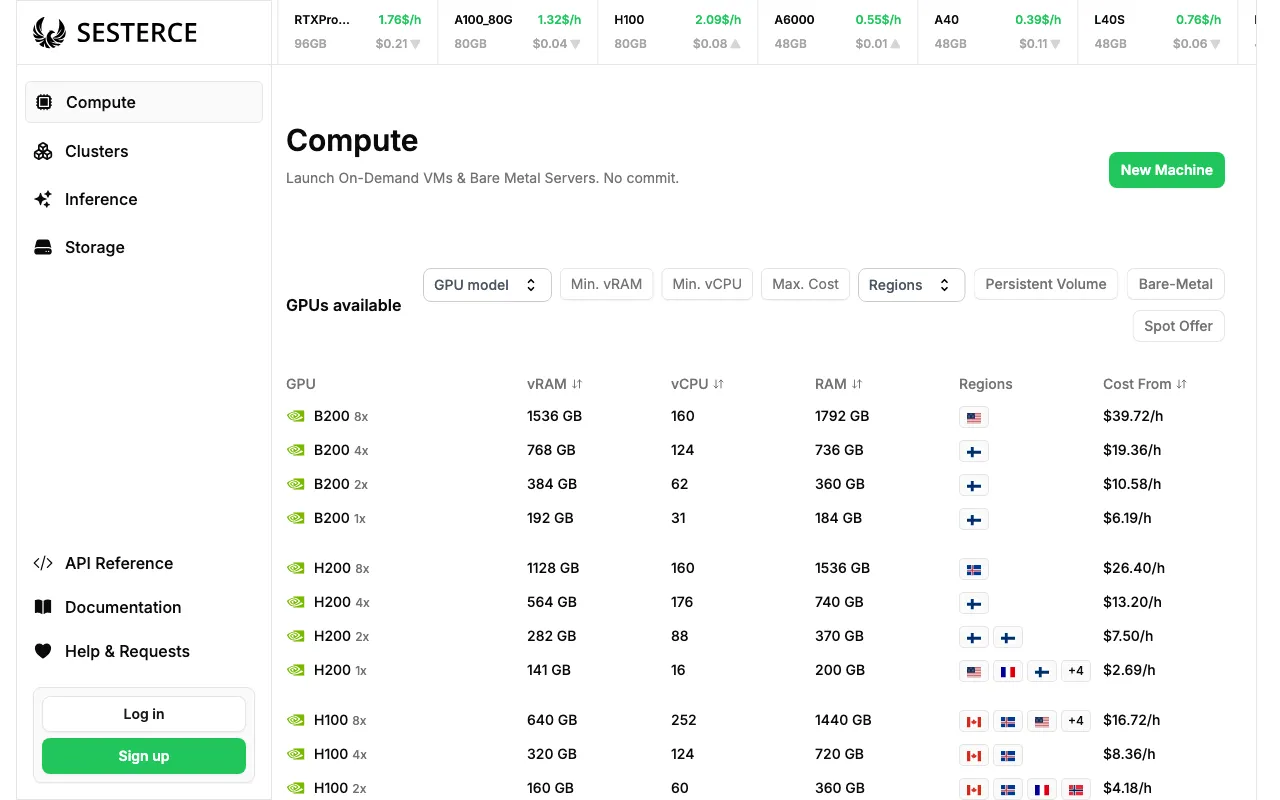Click the +4 regions badge on H200 1x row
This screenshot has height=800, width=1280.
pyautogui.click(x=1076, y=671)
